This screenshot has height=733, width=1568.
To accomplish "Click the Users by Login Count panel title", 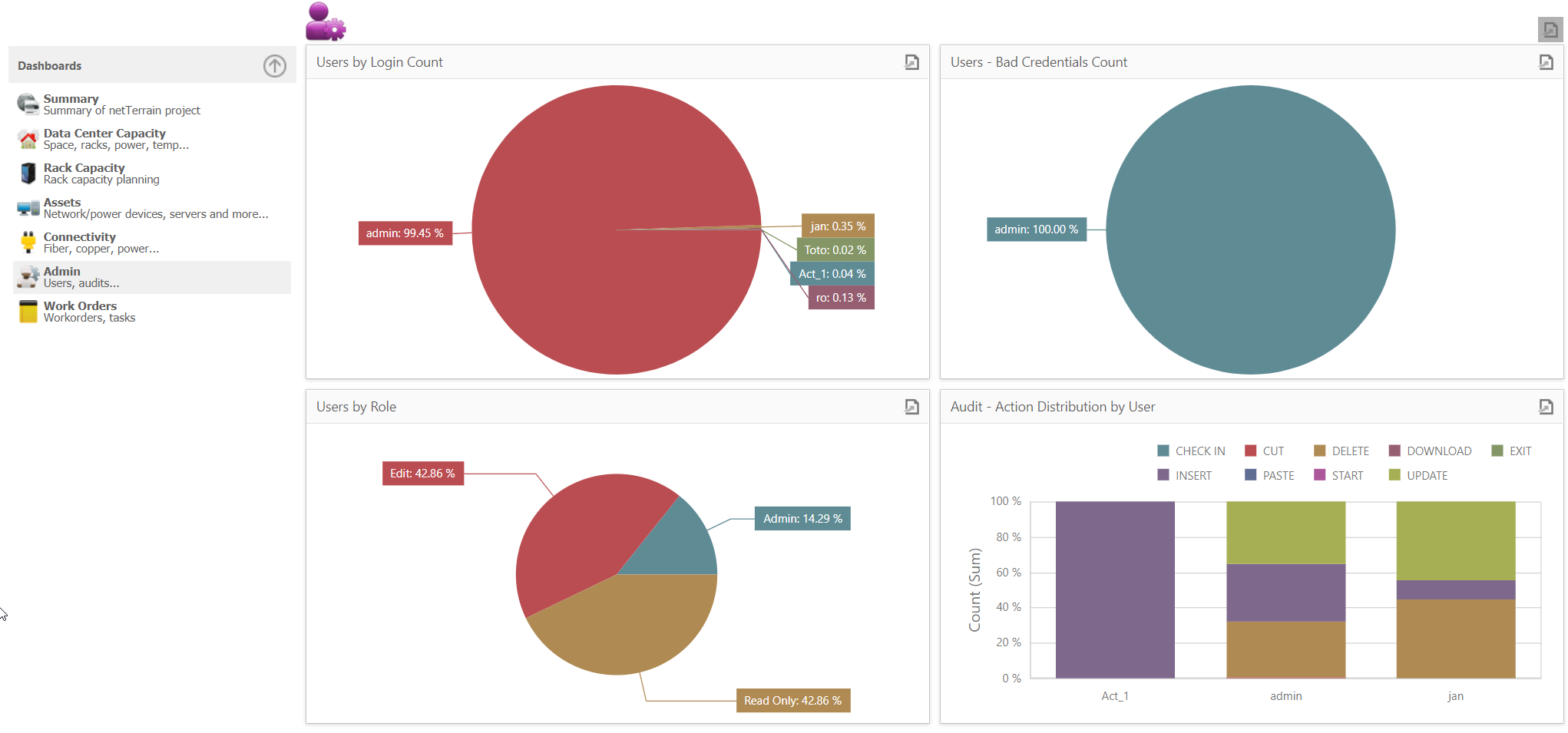I will [379, 62].
